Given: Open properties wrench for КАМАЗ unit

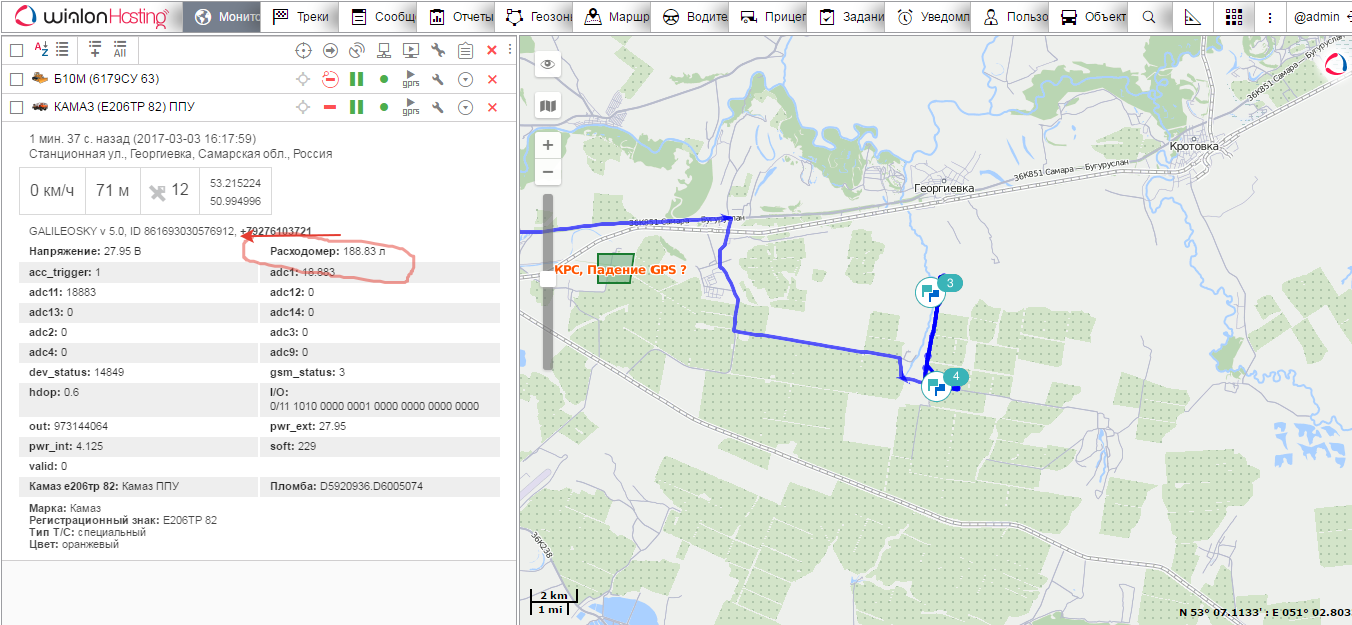Looking at the screenshot, I should (x=438, y=107).
